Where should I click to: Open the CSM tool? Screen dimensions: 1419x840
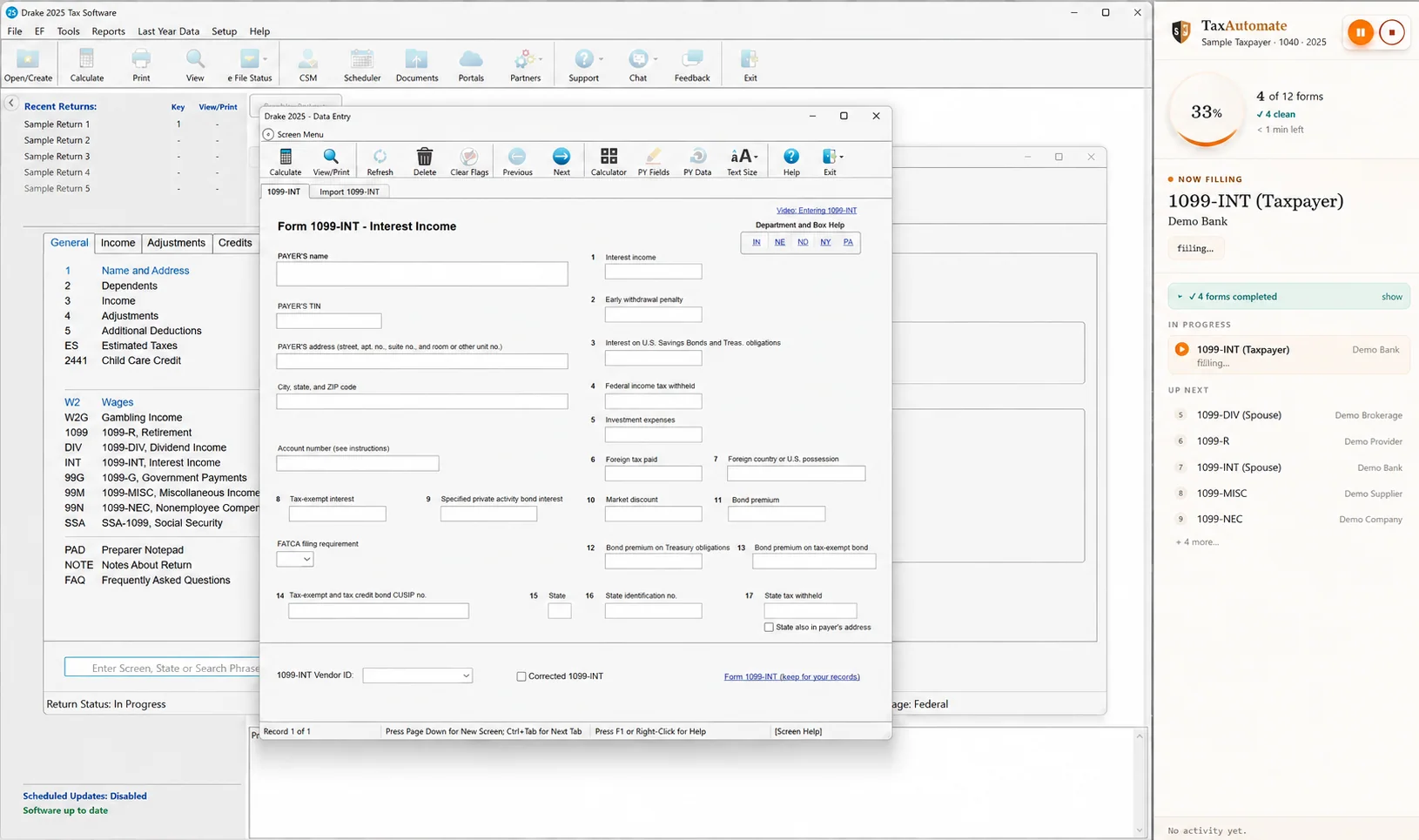tap(308, 65)
